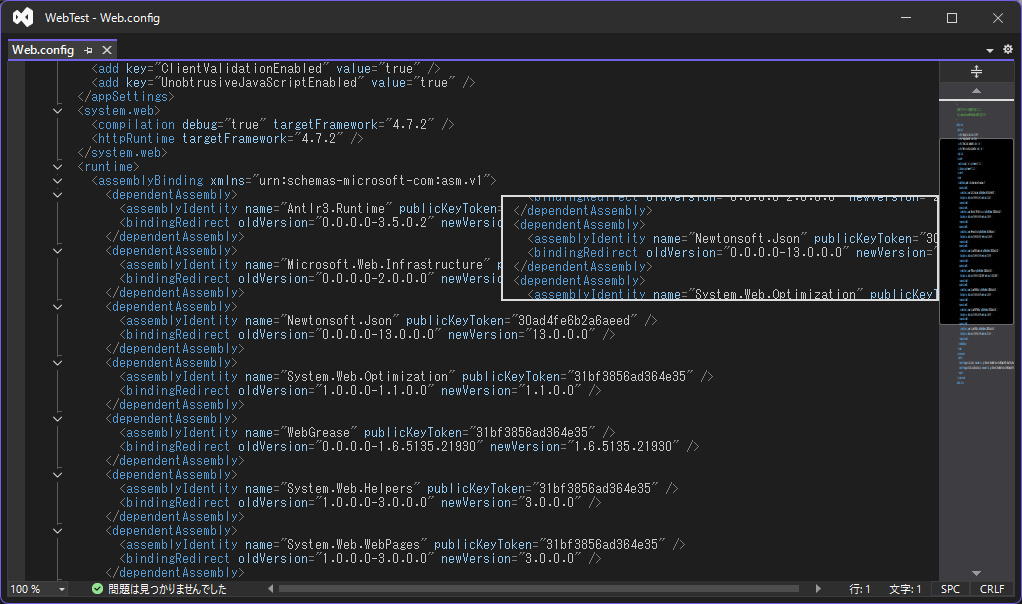Open the 100 % zoom dropdown
1022x604 pixels.
point(62,590)
